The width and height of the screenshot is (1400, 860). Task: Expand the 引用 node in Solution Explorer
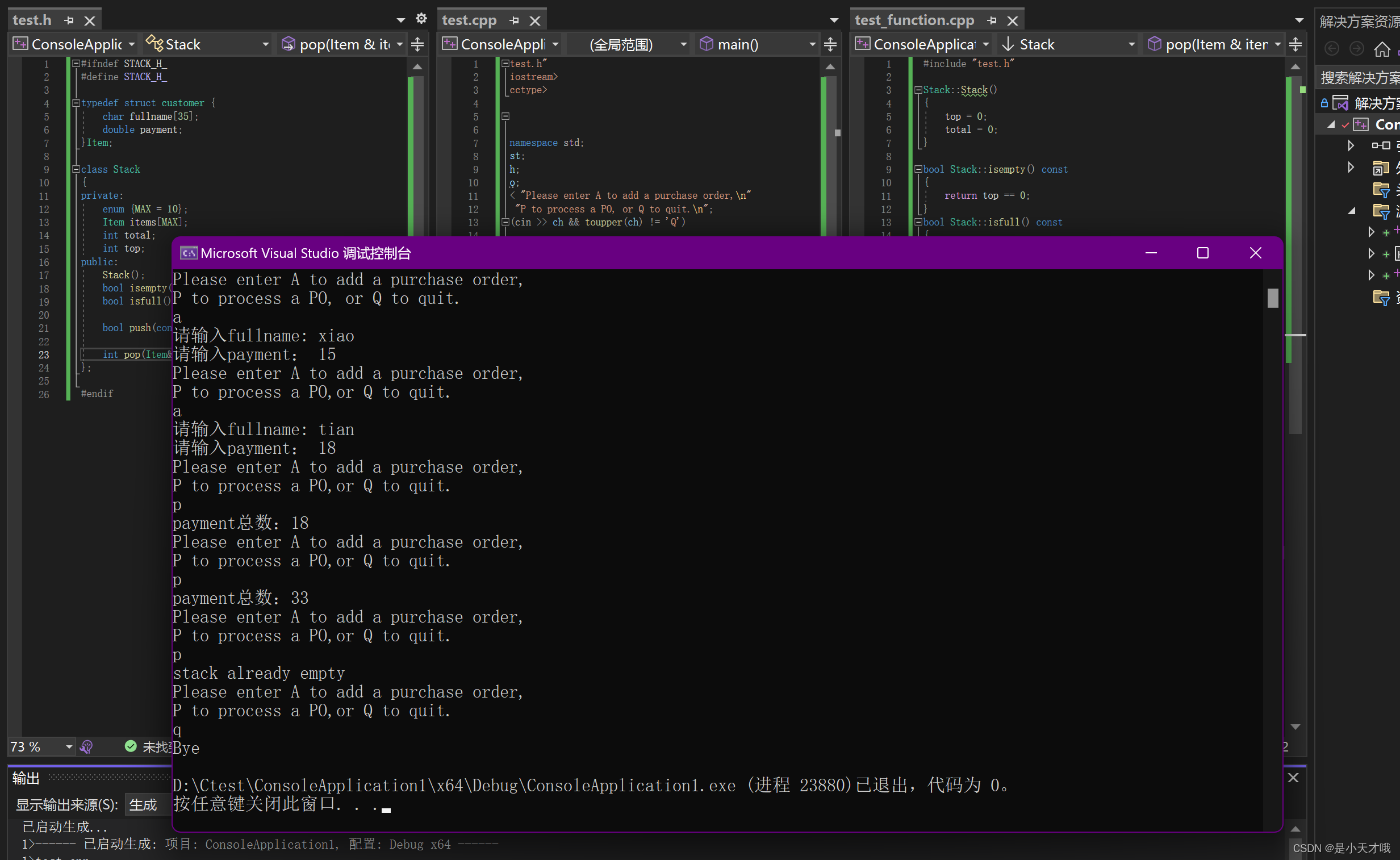(1352, 145)
